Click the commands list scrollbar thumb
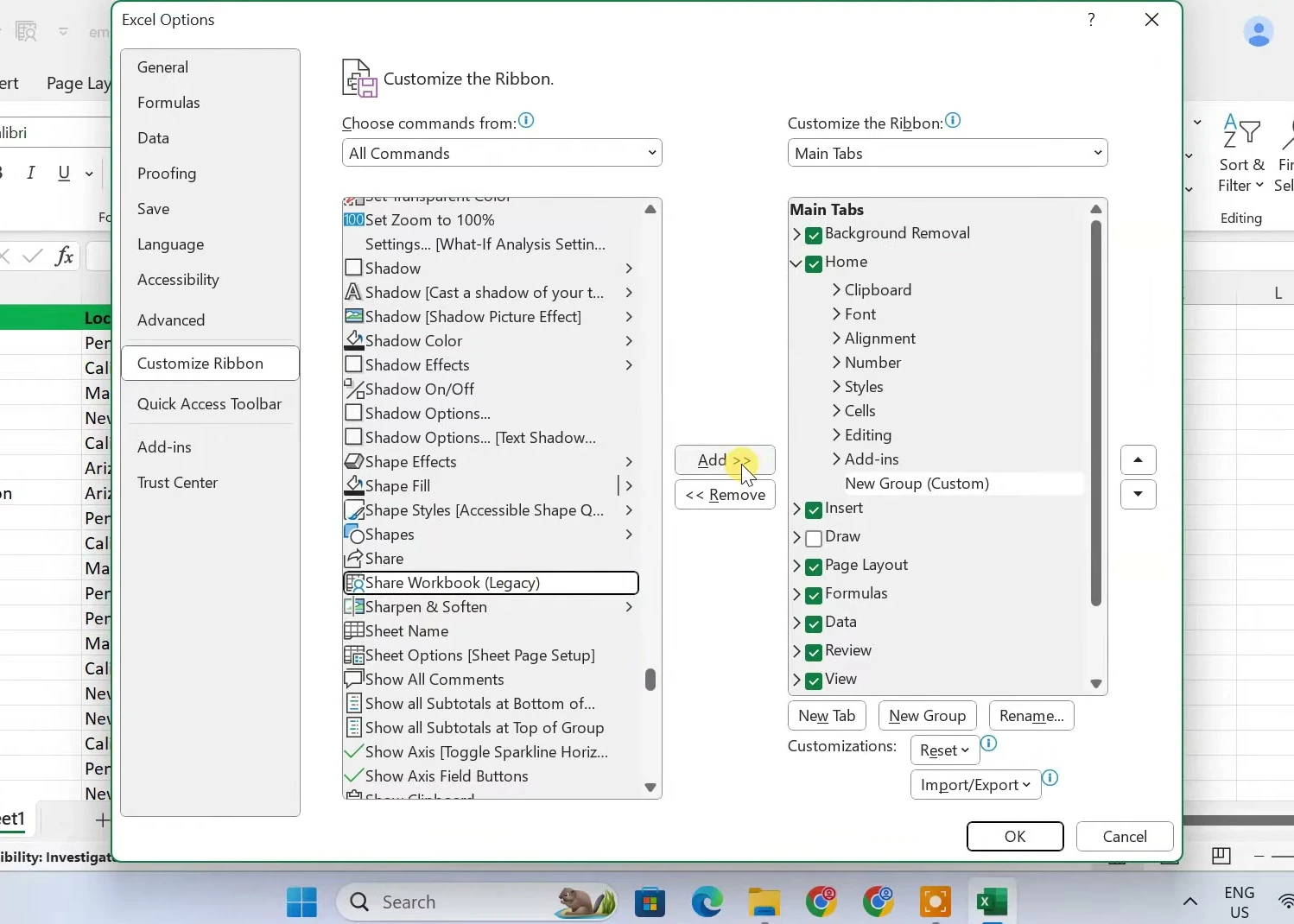Viewport: 1294px width, 924px height. [650, 680]
